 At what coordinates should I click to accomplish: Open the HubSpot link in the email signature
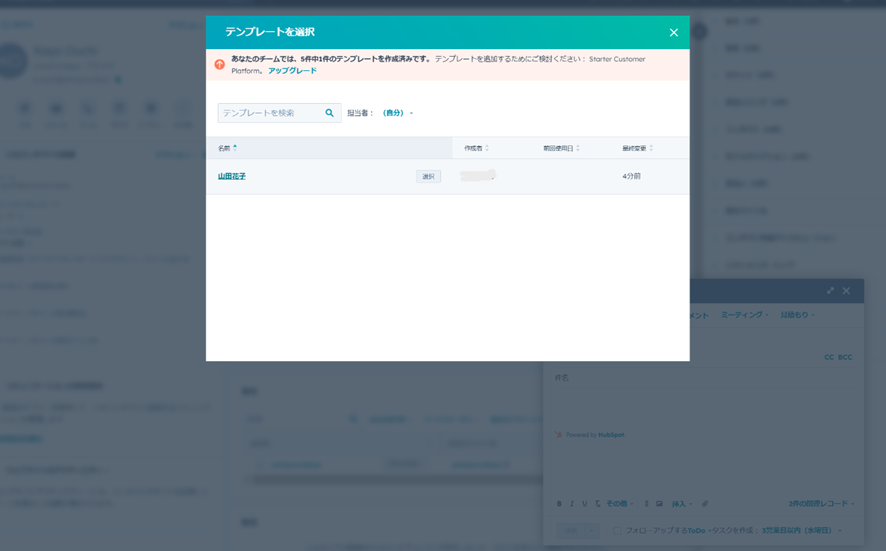pyautogui.click(x=611, y=435)
